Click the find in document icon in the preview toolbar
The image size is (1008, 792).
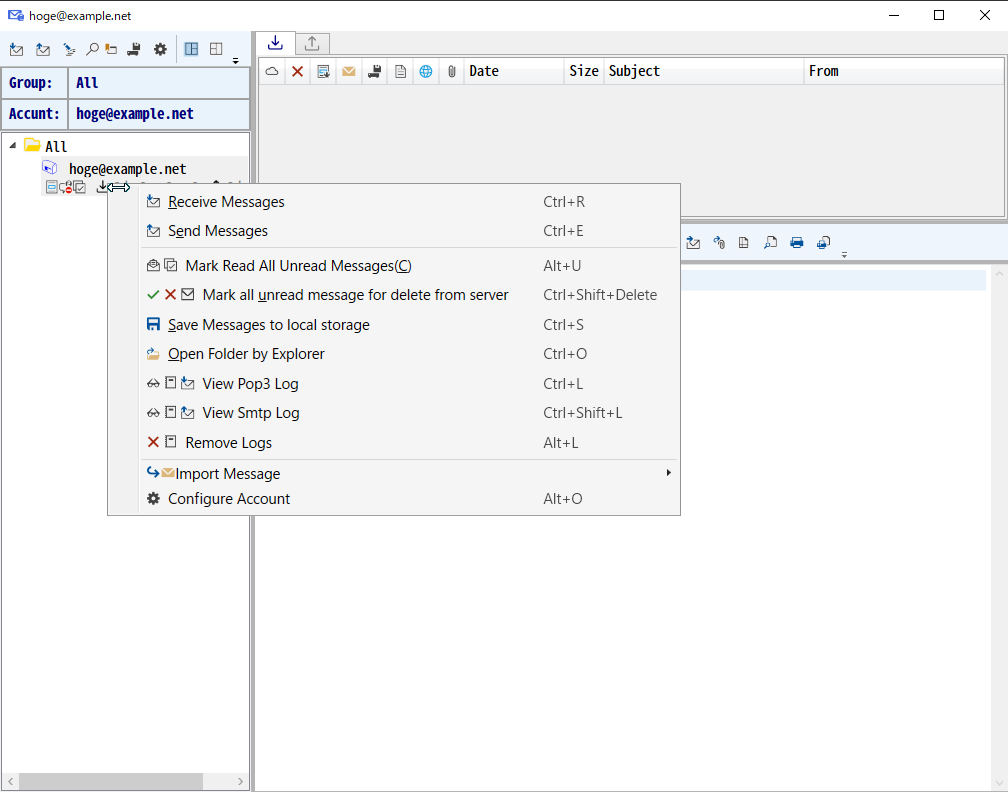[770, 242]
